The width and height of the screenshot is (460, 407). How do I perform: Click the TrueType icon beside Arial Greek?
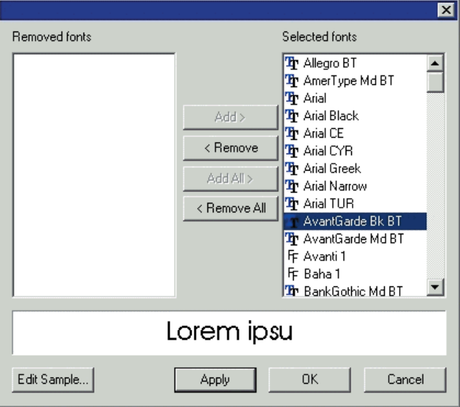coord(292,169)
